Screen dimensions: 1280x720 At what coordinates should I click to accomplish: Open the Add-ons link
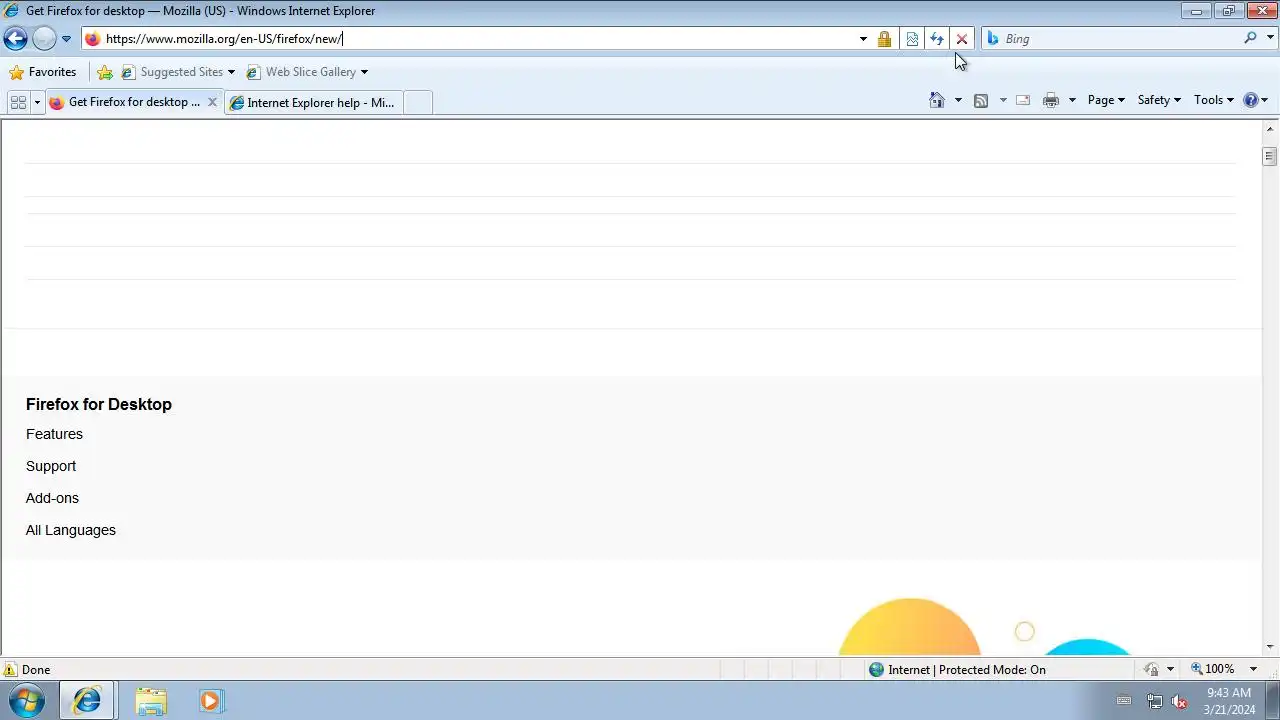(52, 498)
